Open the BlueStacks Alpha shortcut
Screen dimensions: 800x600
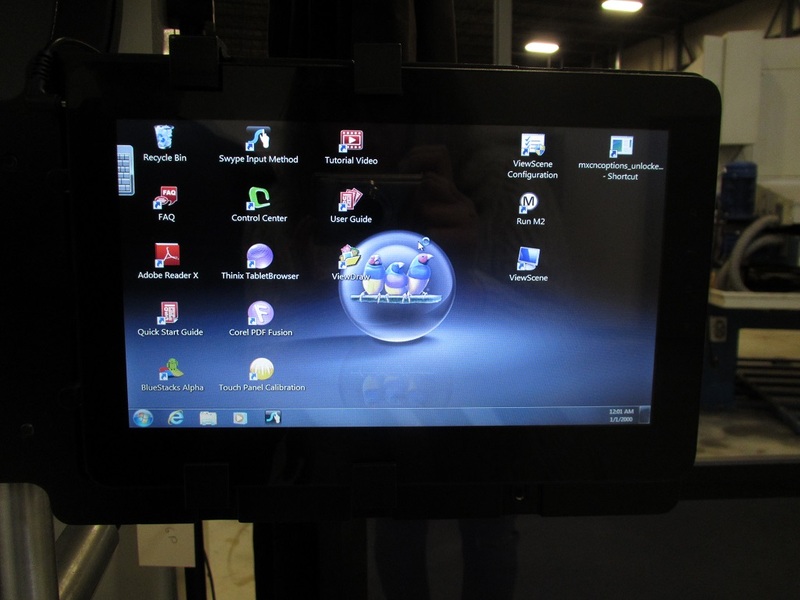pos(172,369)
